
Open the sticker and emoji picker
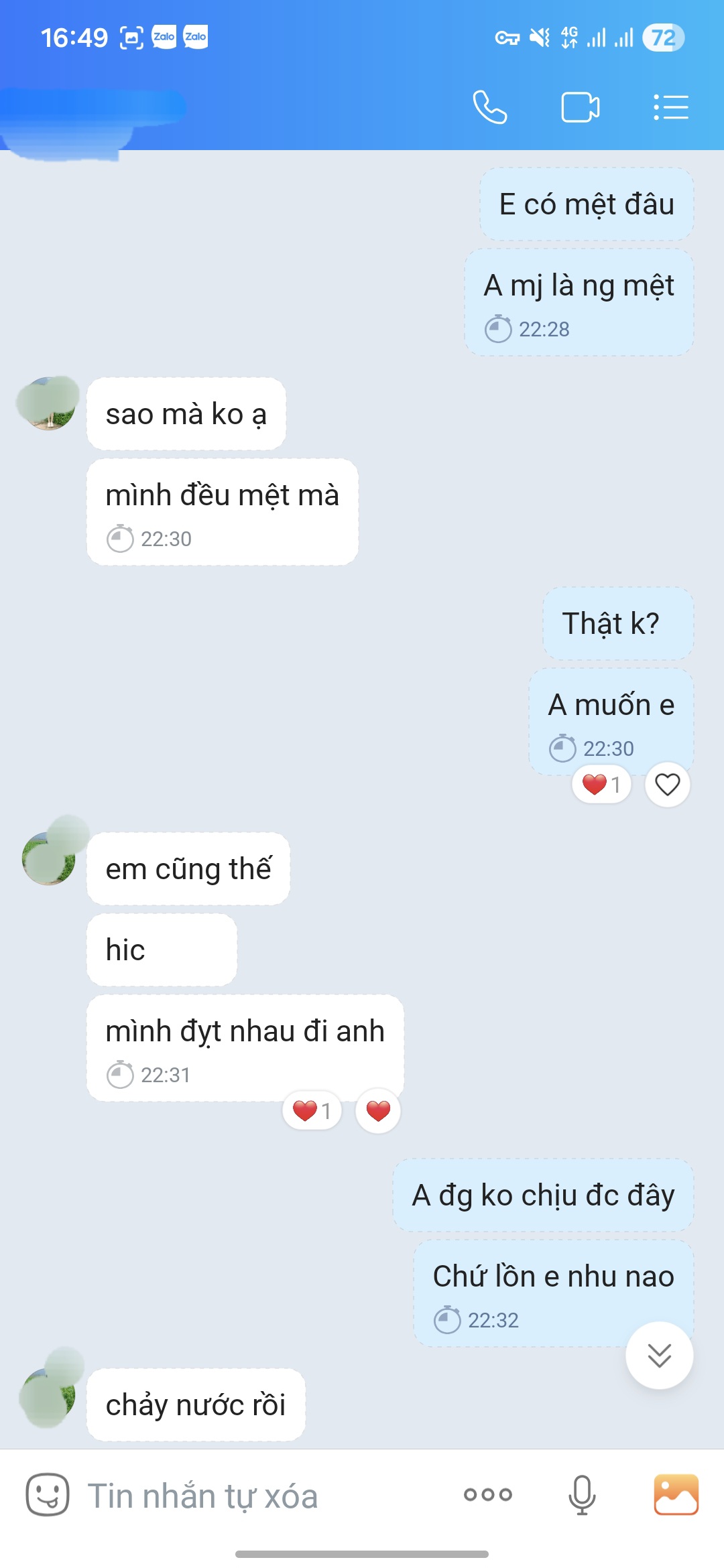(48, 1494)
